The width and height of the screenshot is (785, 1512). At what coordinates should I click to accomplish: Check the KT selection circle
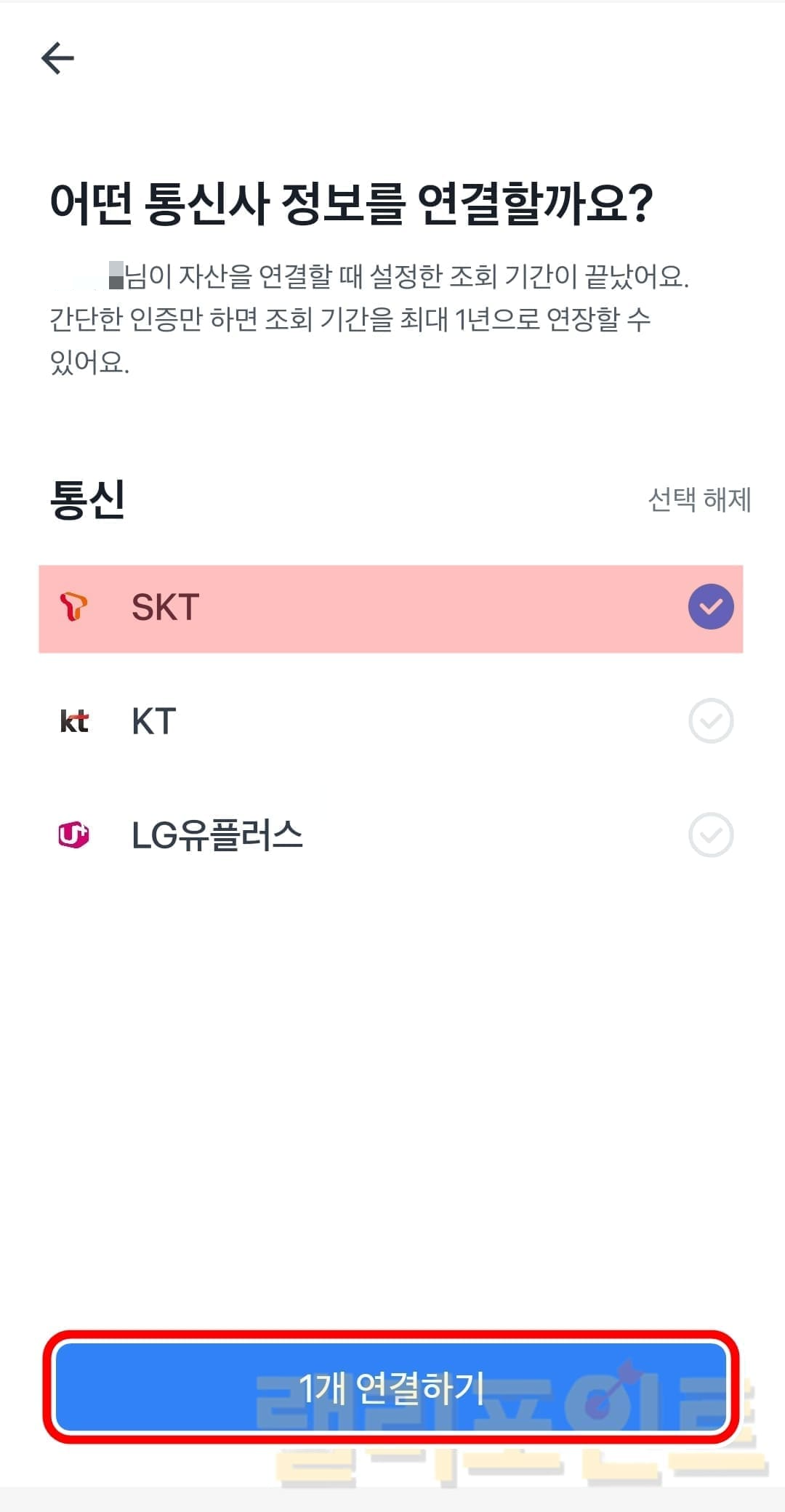(710, 721)
